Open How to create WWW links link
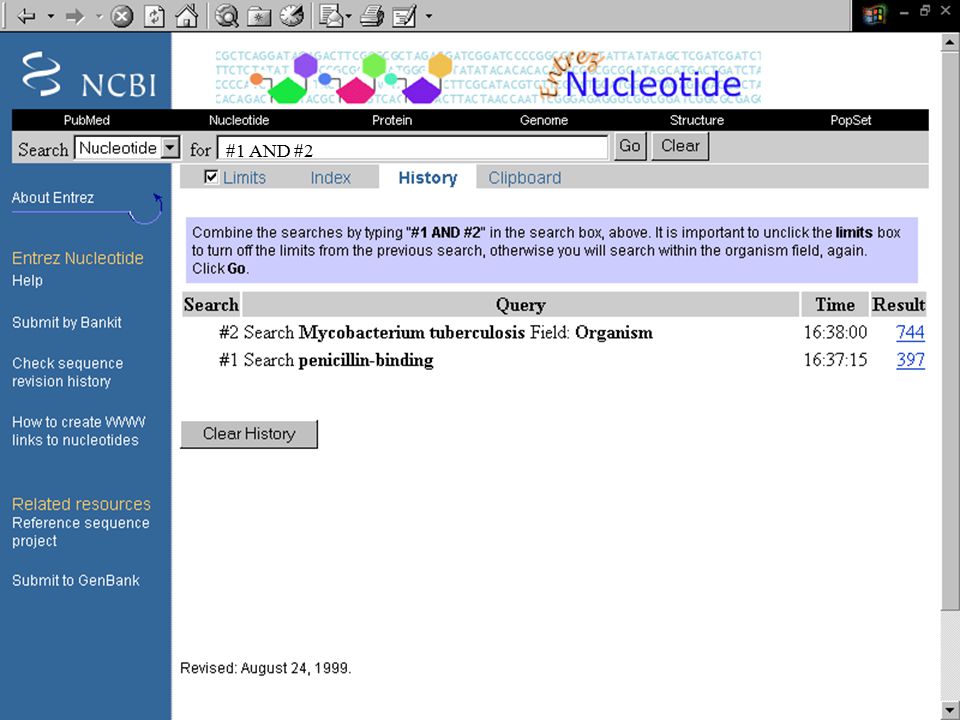Image resolution: width=960 pixels, height=720 pixels. 78,431
